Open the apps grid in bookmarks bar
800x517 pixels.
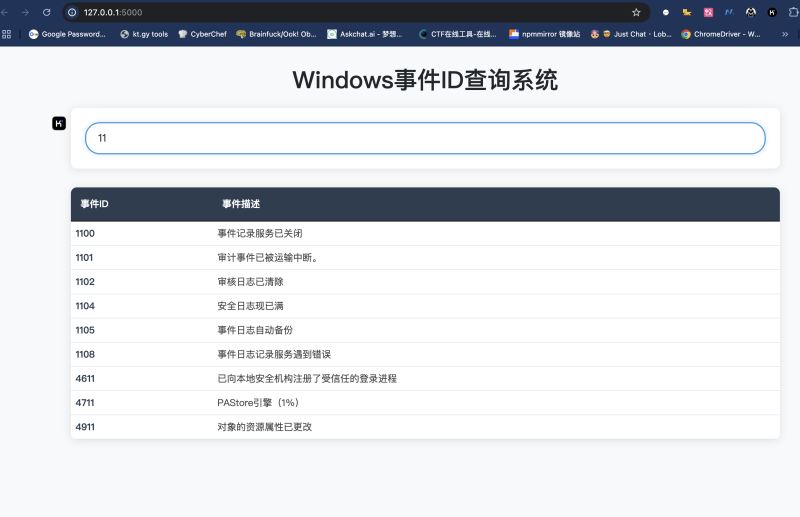pyautogui.click(x=7, y=34)
